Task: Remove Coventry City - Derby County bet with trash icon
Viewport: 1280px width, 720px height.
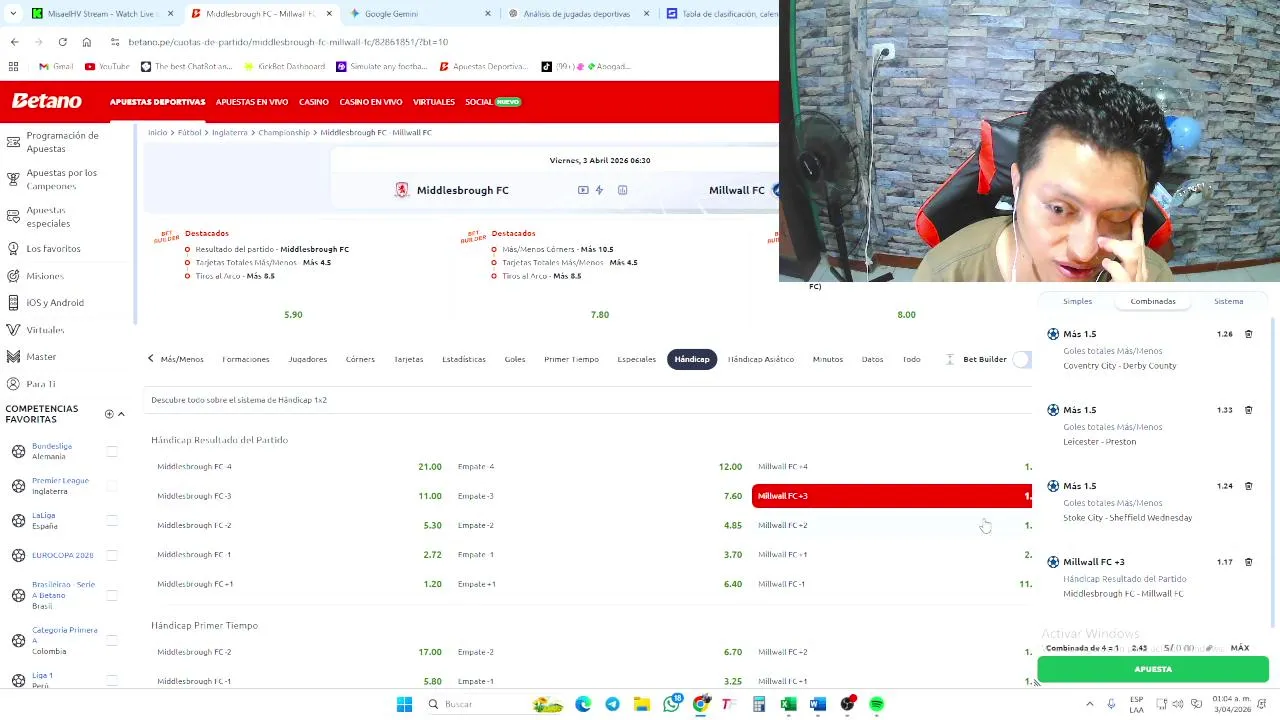Action: [x=1248, y=334]
